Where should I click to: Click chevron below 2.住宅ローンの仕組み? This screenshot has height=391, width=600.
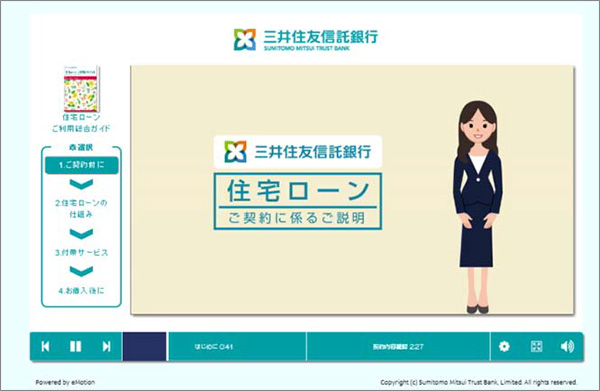tap(82, 233)
